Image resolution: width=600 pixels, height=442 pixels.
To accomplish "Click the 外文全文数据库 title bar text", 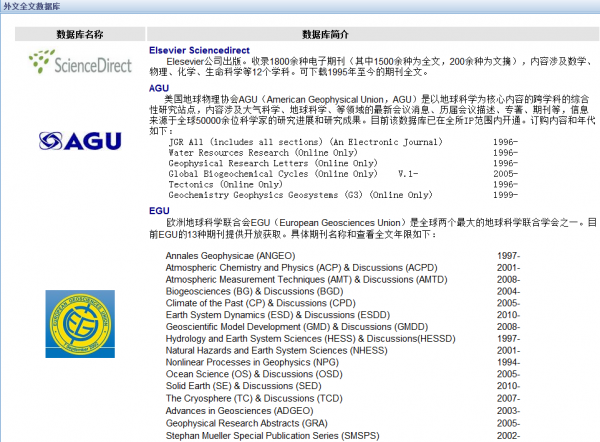I will (x=32, y=6).
